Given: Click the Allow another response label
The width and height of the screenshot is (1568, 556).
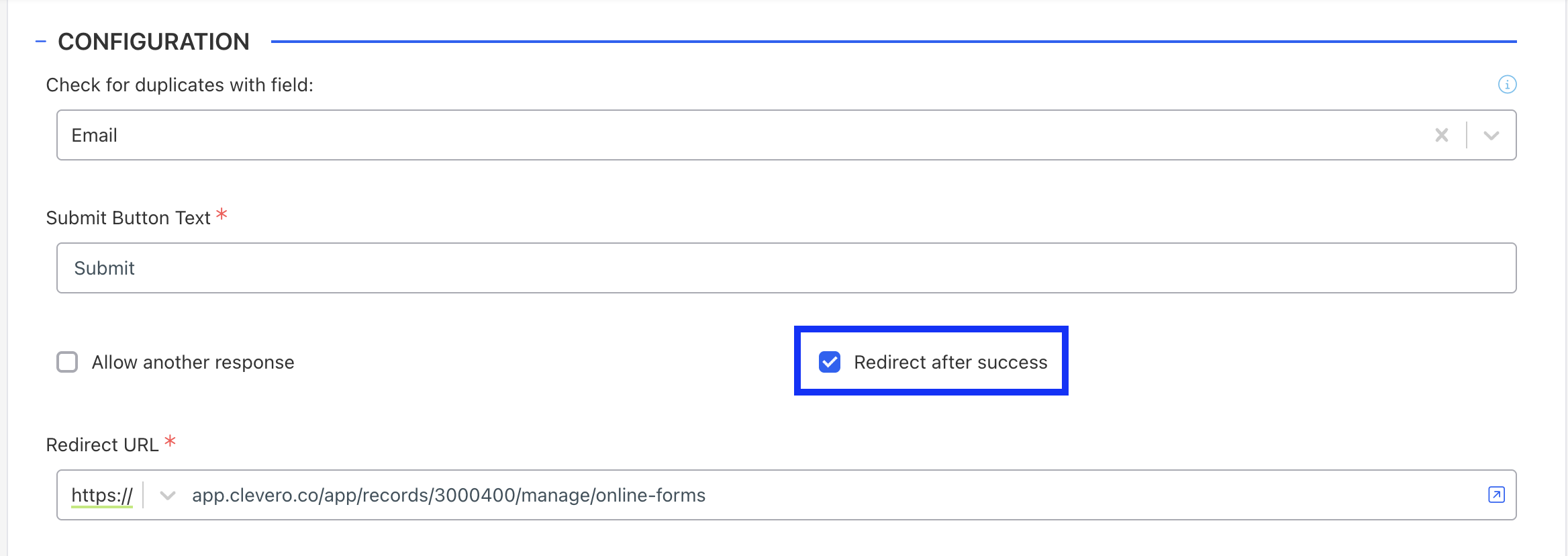Looking at the screenshot, I should coord(193,363).
